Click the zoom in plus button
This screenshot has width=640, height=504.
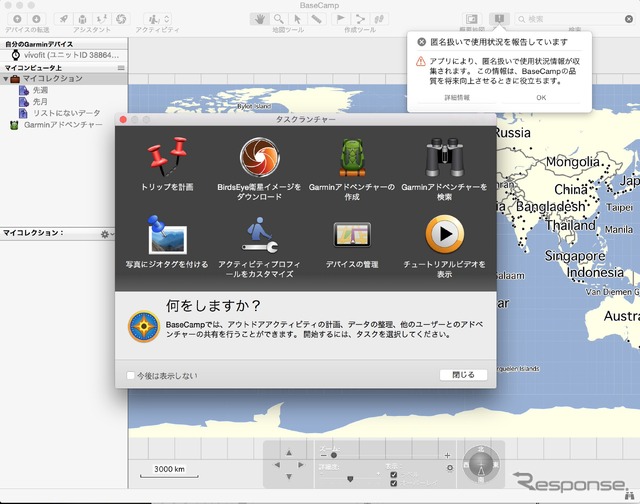pos(447,455)
